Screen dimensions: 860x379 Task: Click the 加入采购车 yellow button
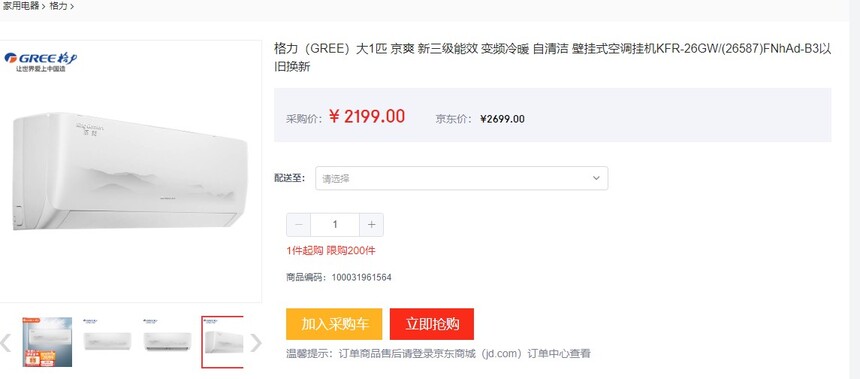(334, 324)
